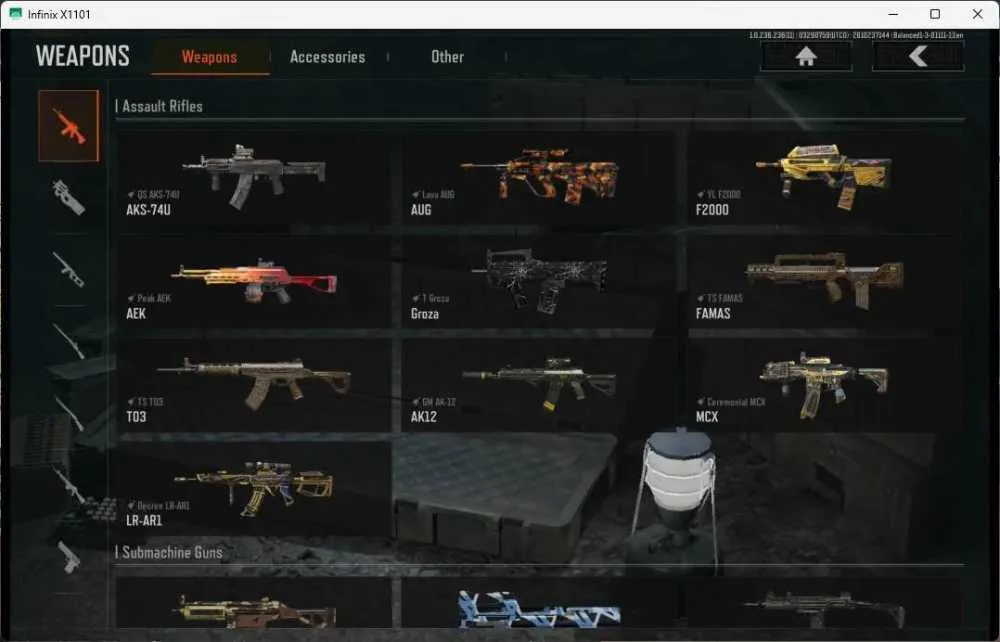Image resolution: width=1000 pixels, height=642 pixels.
Task: Open the AKS-74U weapon card
Action: click(254, 179)
